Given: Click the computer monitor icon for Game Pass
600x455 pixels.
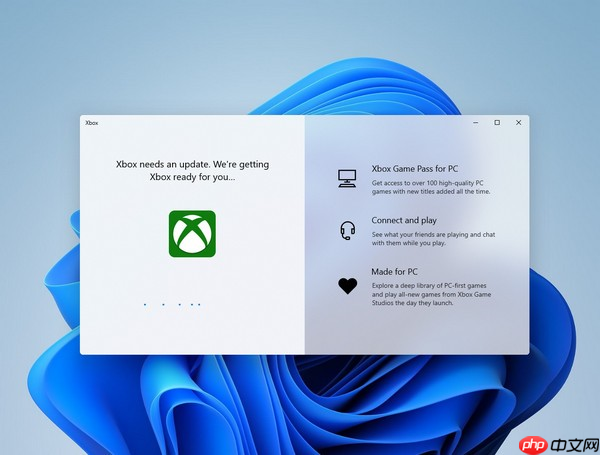Looking at the screenshot, I should [347, 179].
